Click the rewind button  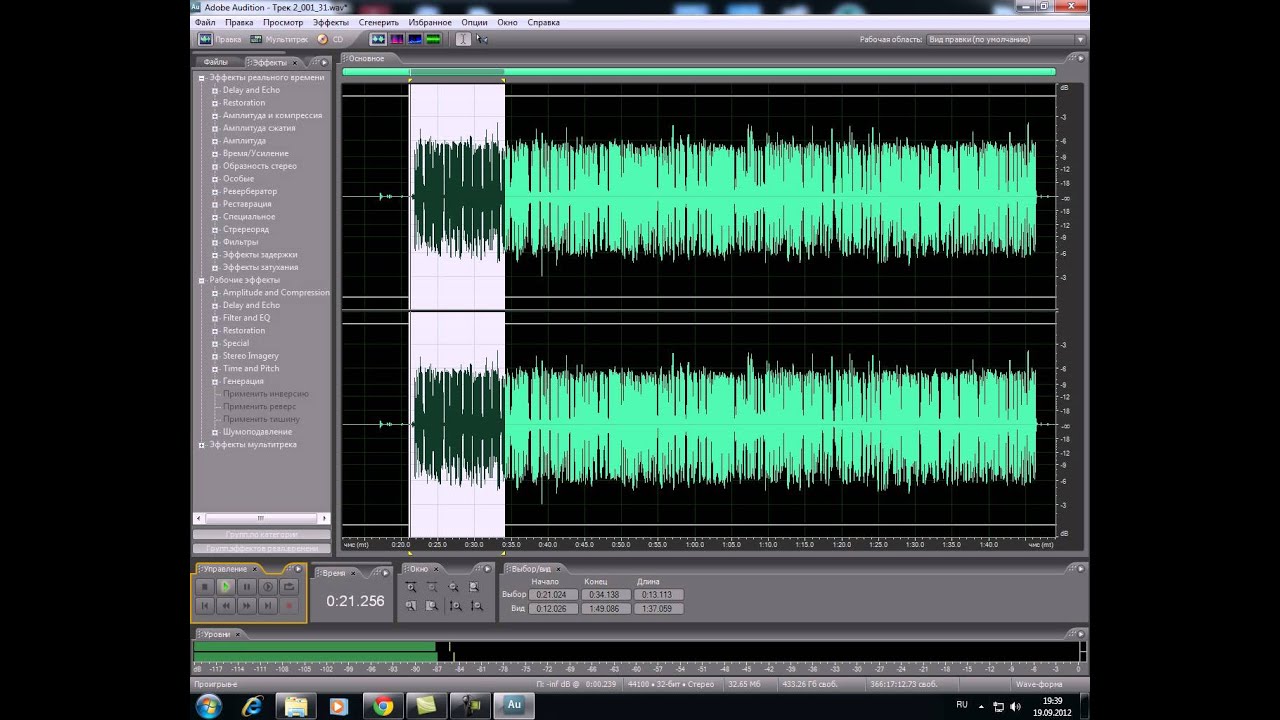(x=226, y=605)
